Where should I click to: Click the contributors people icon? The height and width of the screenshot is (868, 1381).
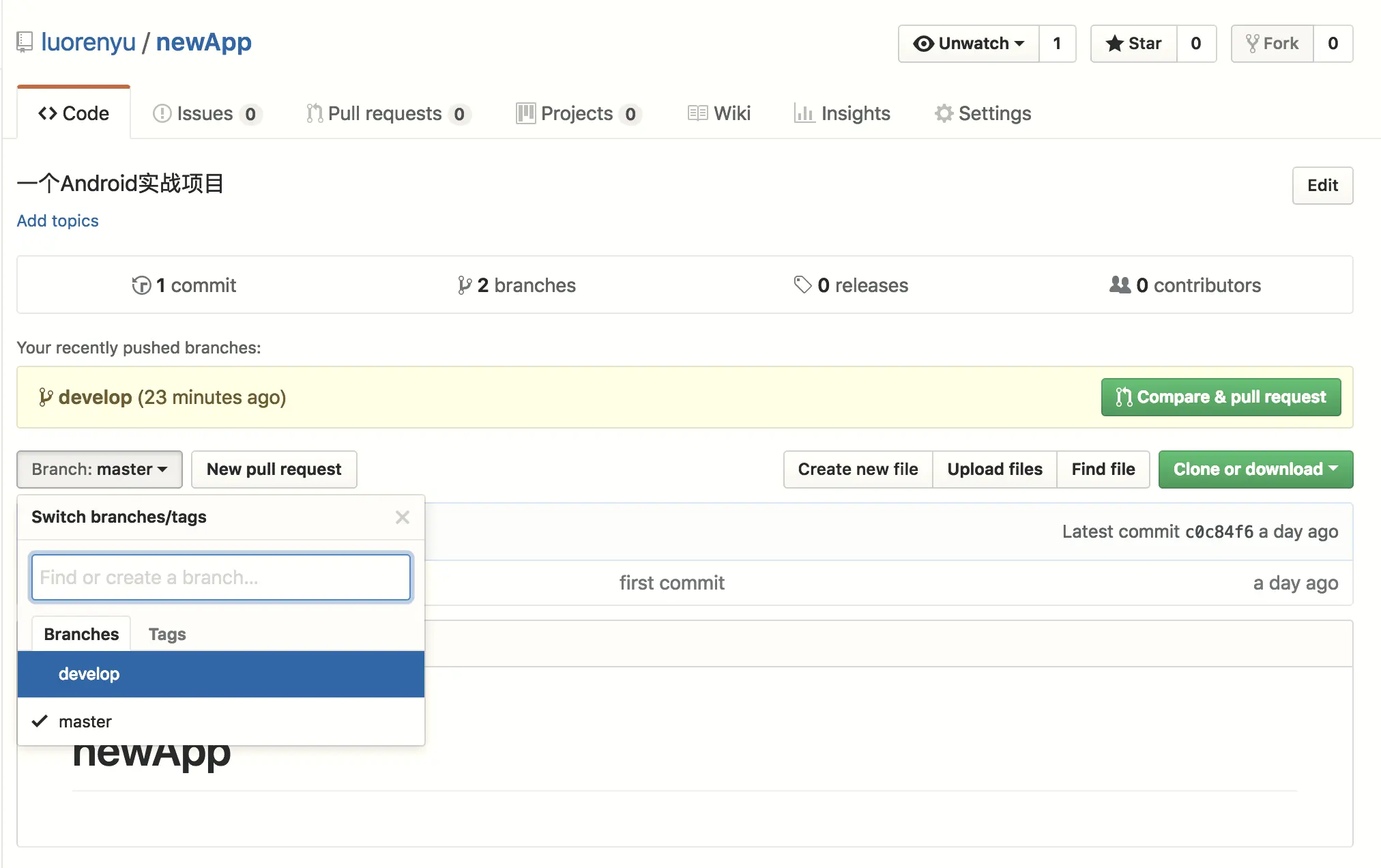(1120, 285)
